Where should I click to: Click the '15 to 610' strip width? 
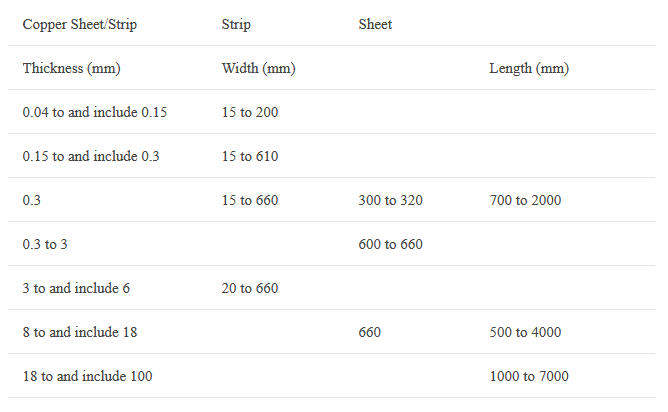[250, 156]
